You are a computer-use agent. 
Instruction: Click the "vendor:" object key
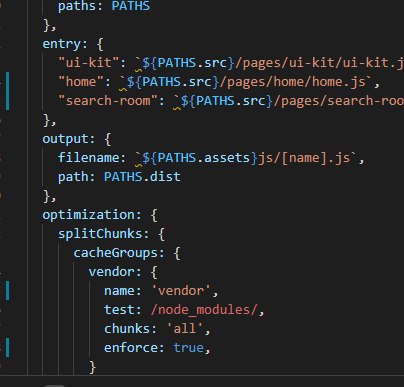[115, 272]
